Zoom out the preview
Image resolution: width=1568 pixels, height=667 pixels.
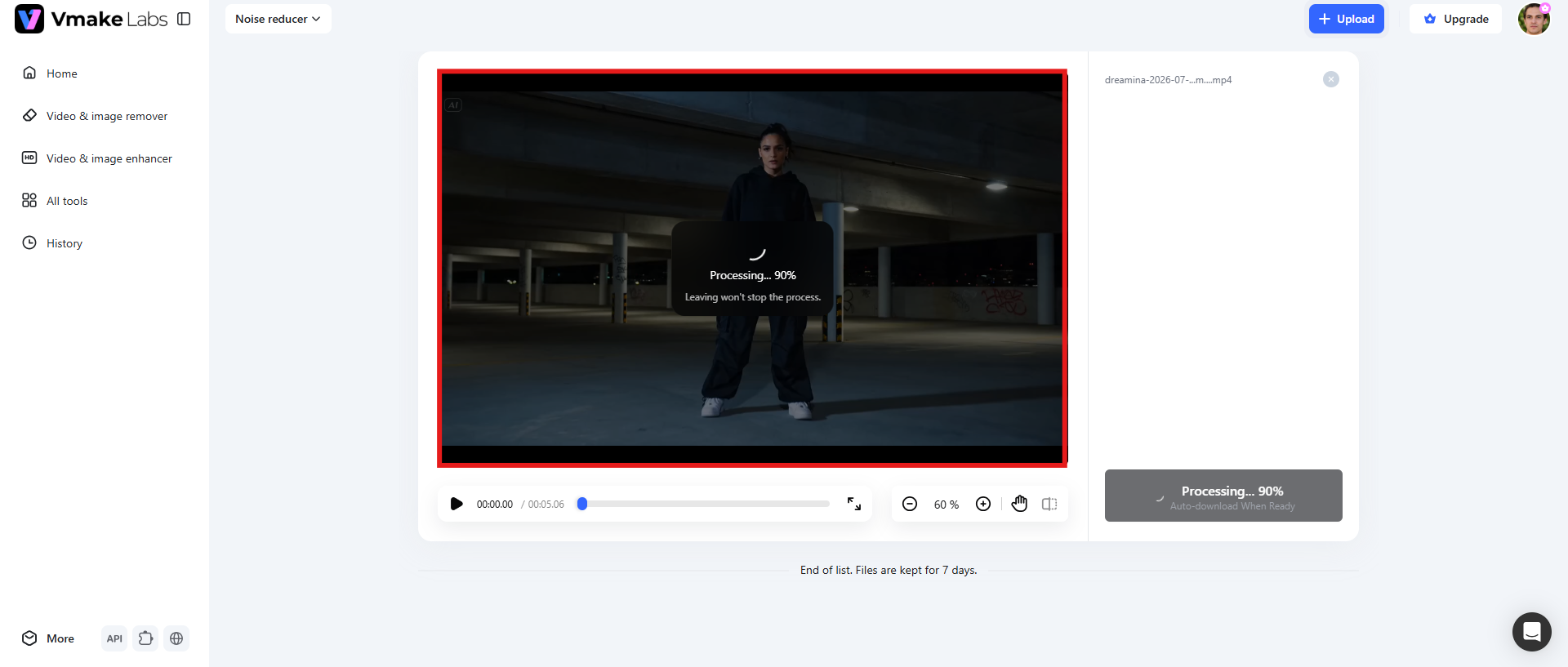[x=910, y=504]
